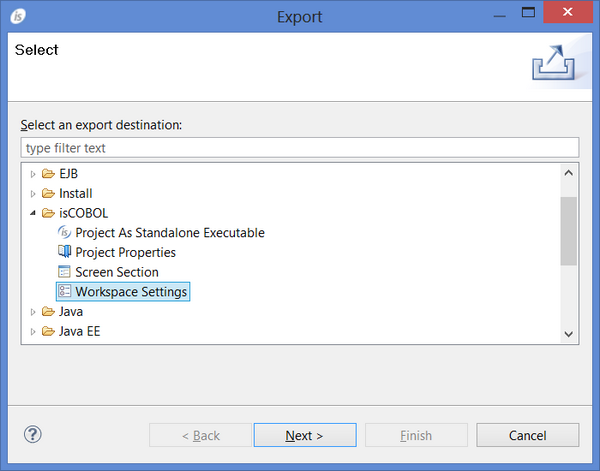Close the Export dialog window

point(568,12)
